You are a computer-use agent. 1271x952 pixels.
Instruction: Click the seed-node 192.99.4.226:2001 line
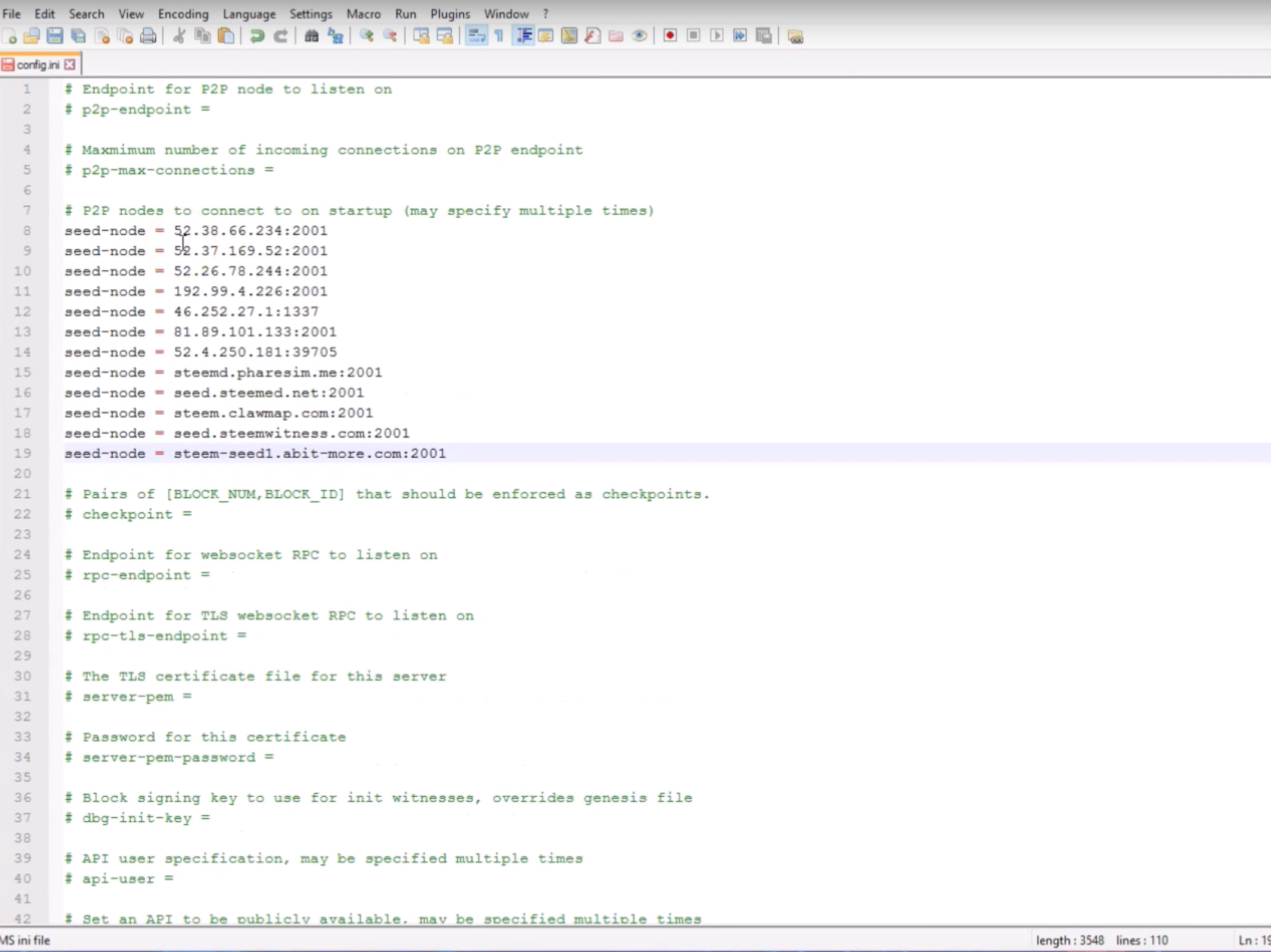(196, 291)
